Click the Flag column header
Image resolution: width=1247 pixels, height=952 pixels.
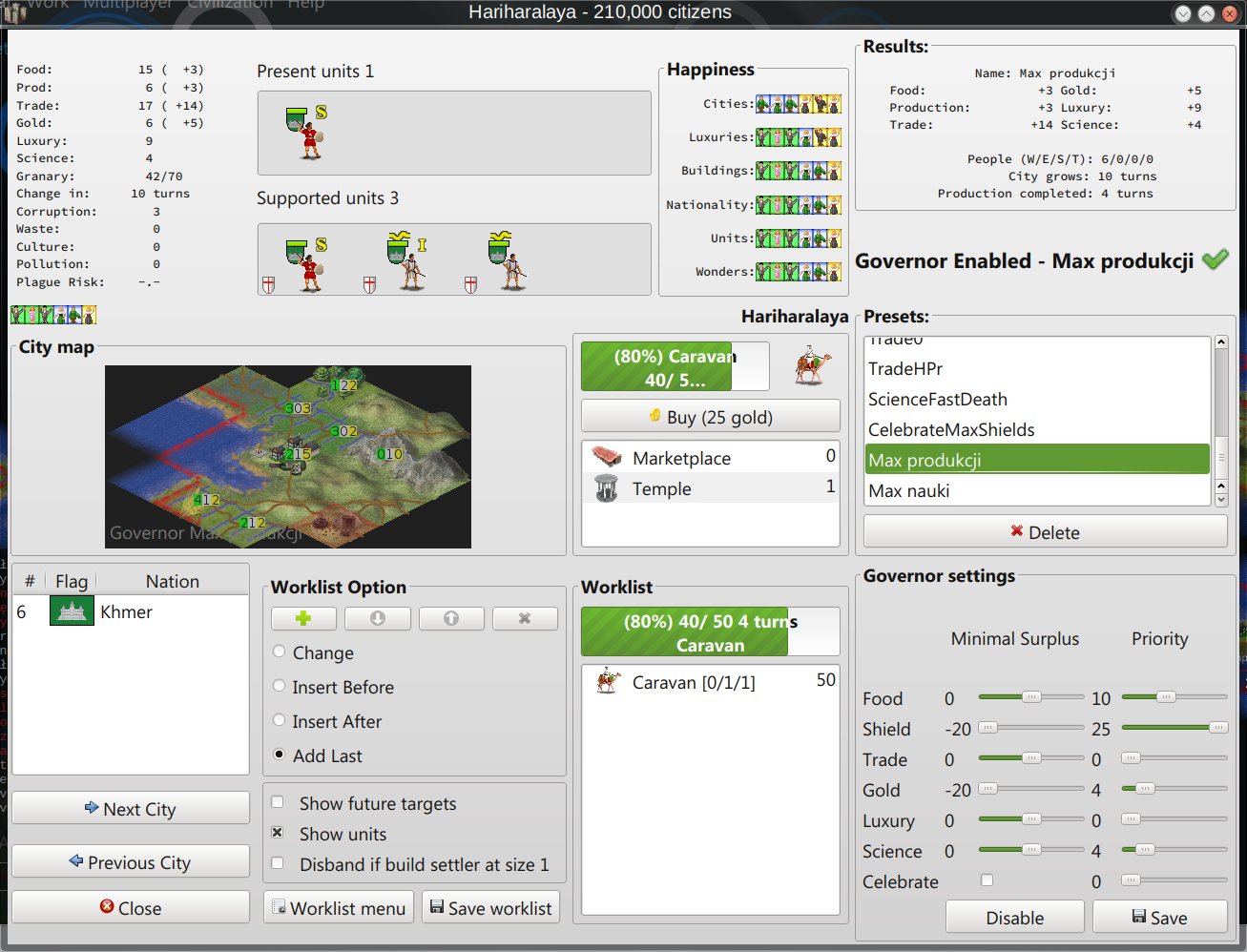coord(72,581)
